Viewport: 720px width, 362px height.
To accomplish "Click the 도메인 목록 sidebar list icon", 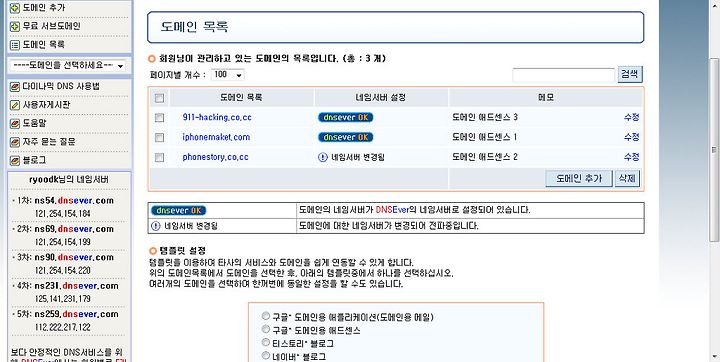I will (x=15, y=45).
